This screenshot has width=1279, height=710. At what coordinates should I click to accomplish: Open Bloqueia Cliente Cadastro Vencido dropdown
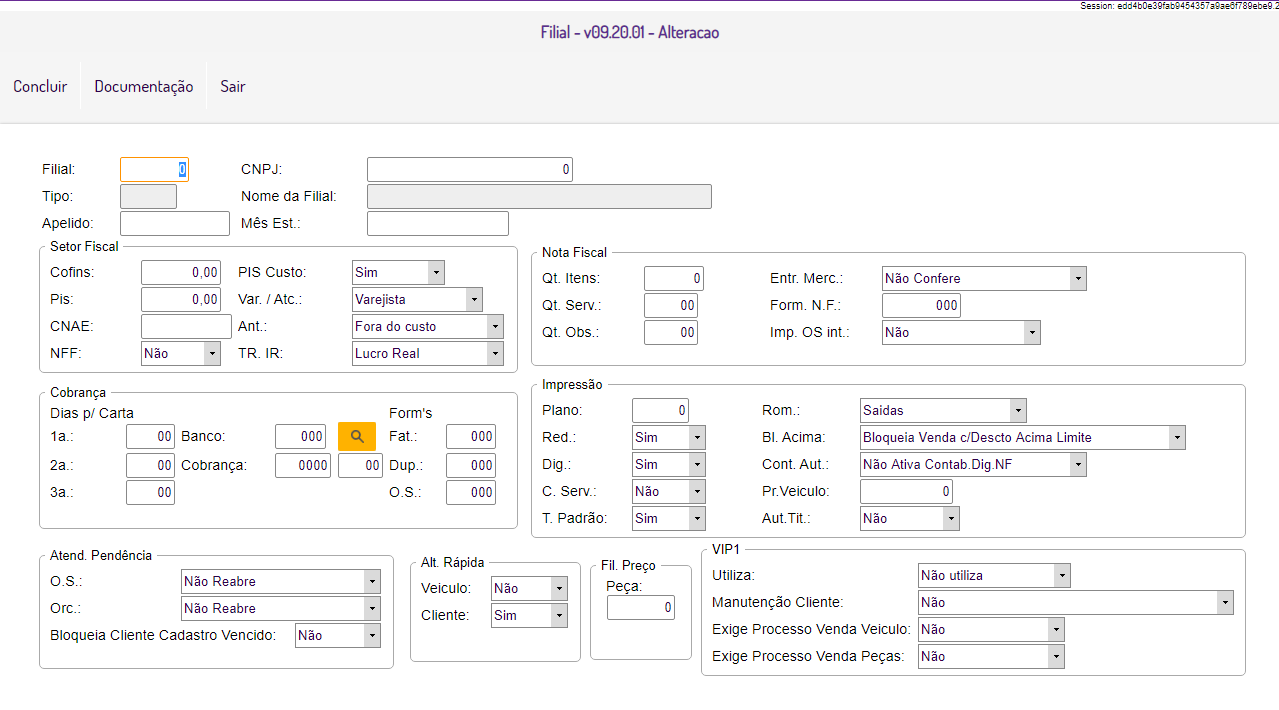pyautogui.click(x=338, y=635)
